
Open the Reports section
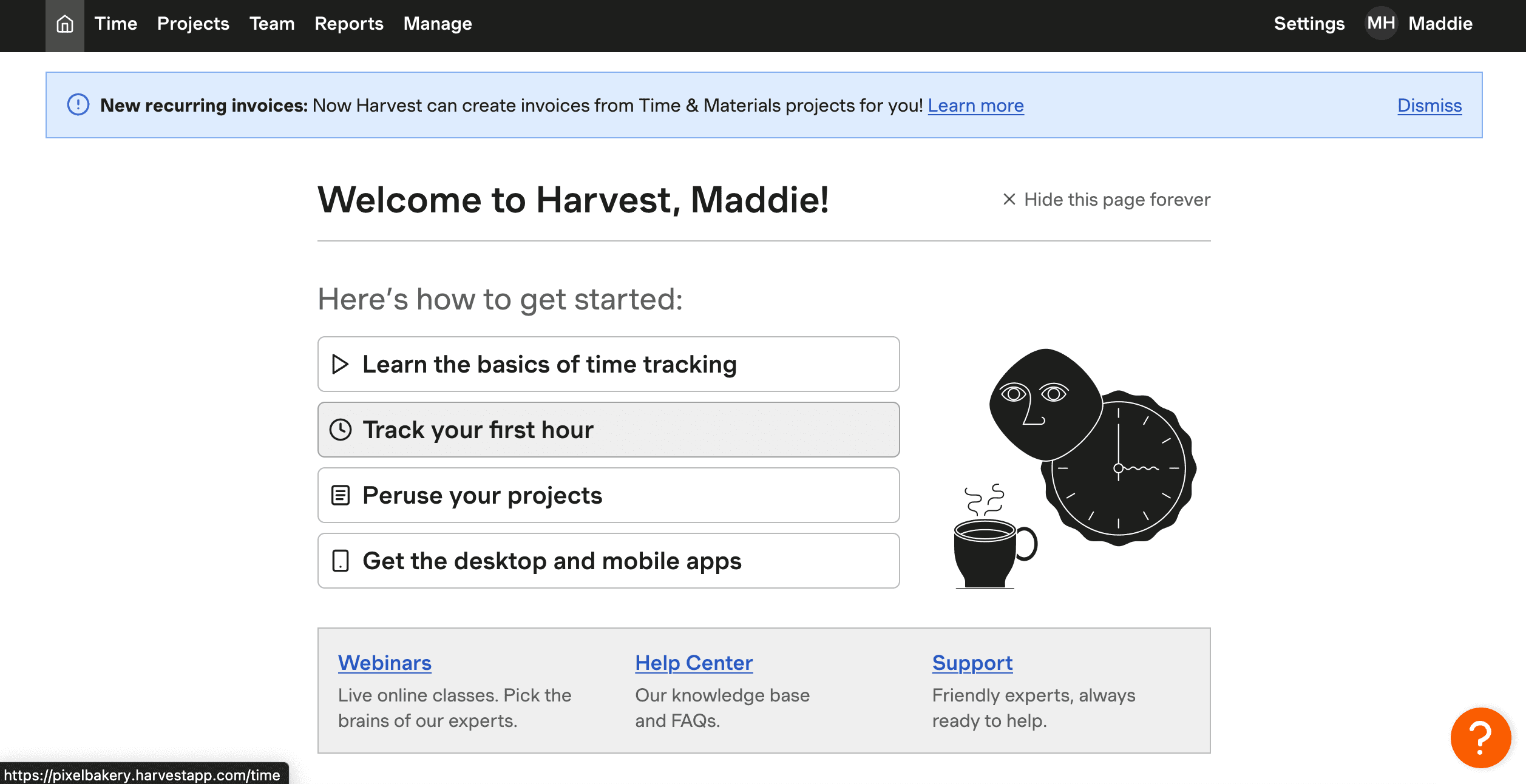pos(349,24)
